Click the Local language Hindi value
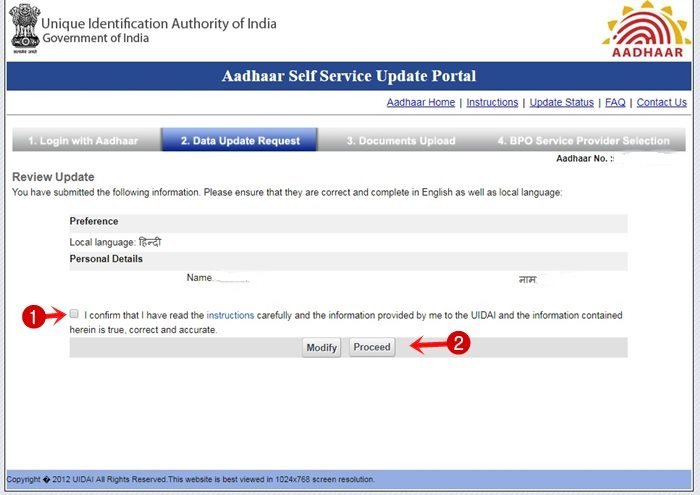 pyautogui.click(x=150, y=242)
